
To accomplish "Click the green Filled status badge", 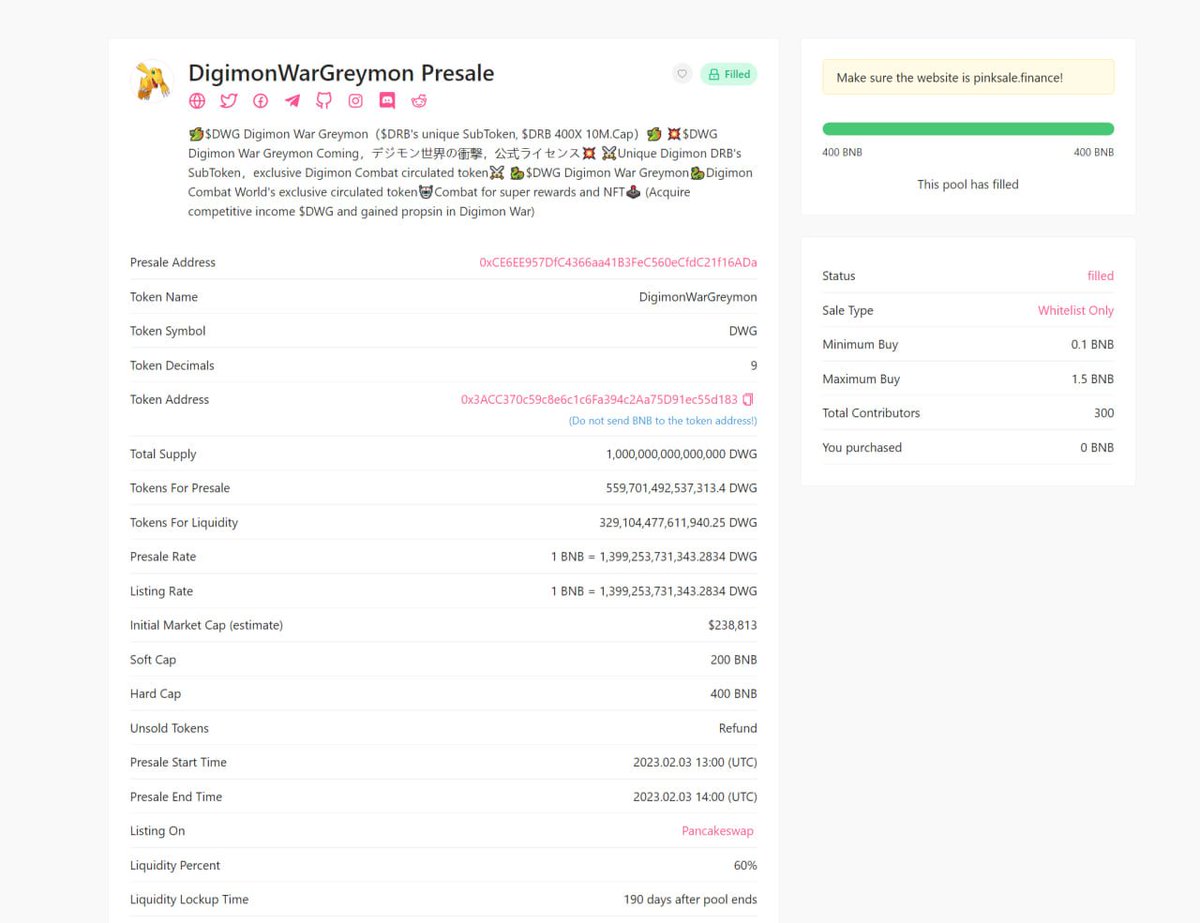I will pos(728,74).
